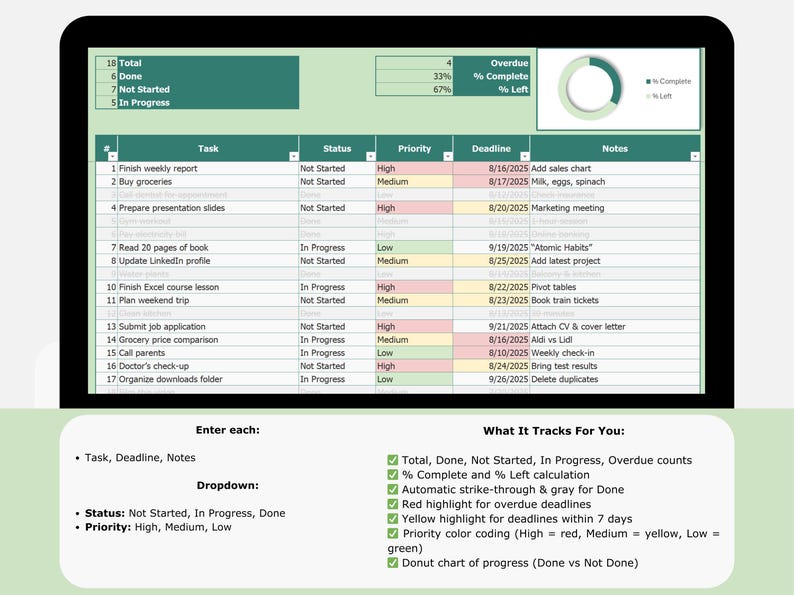Click the green check beside 'Red highlight for overdue'
794x595 pixels.
point(392,504)
